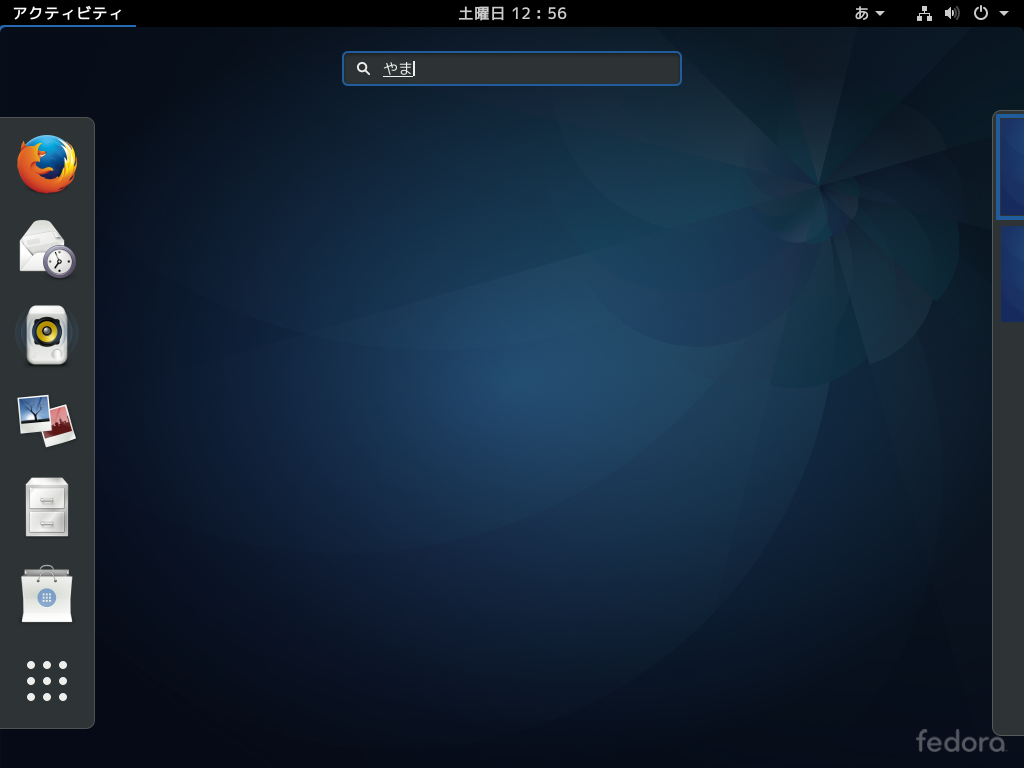Open Rhythmbox music player speaker icon
This screenshot has width=1024, height=768.
point(47,334)
